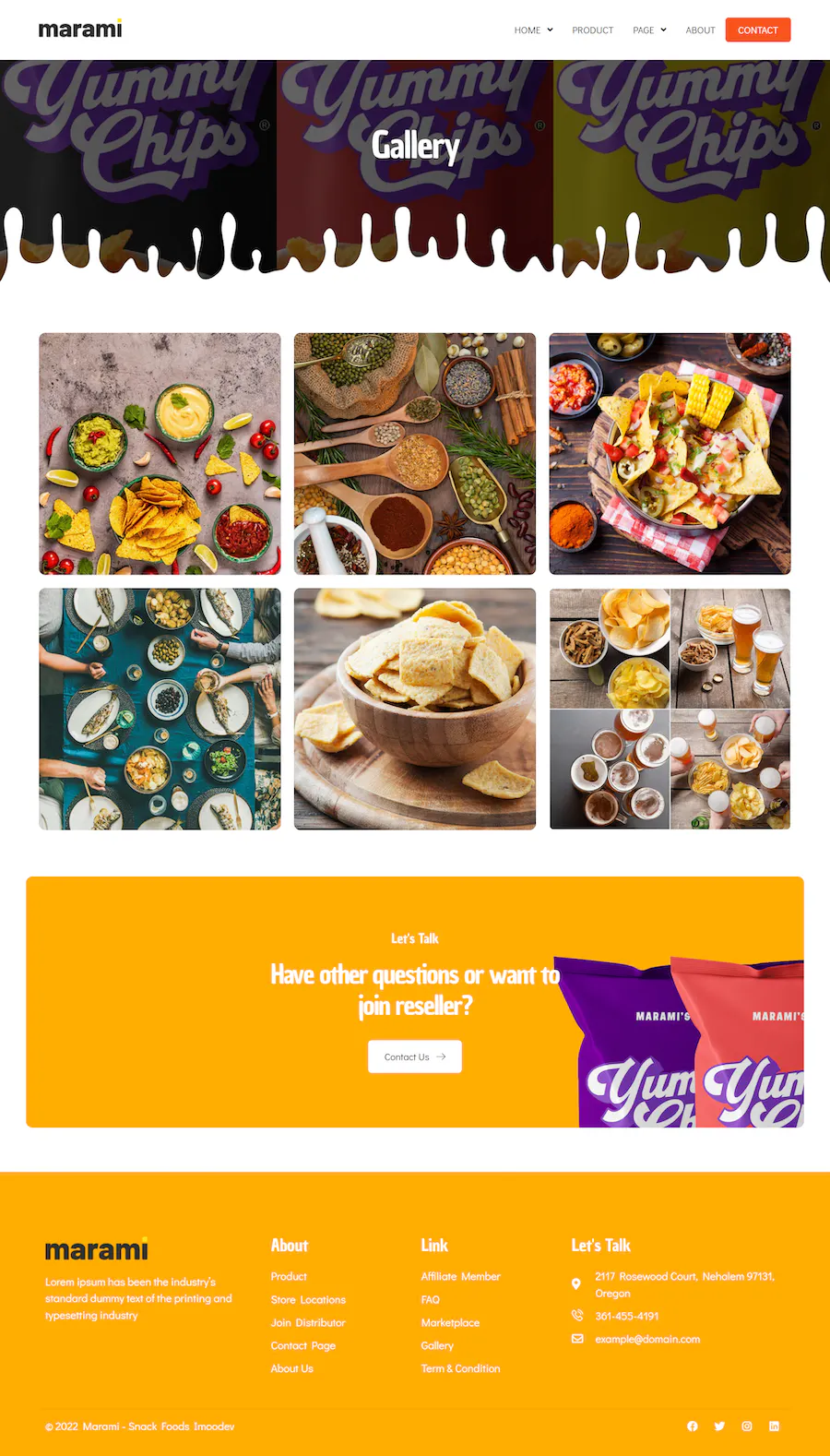830x1456 pixels.
Task: Open the wooden bowl of chips photo
Action: click(x=415, y=710)
